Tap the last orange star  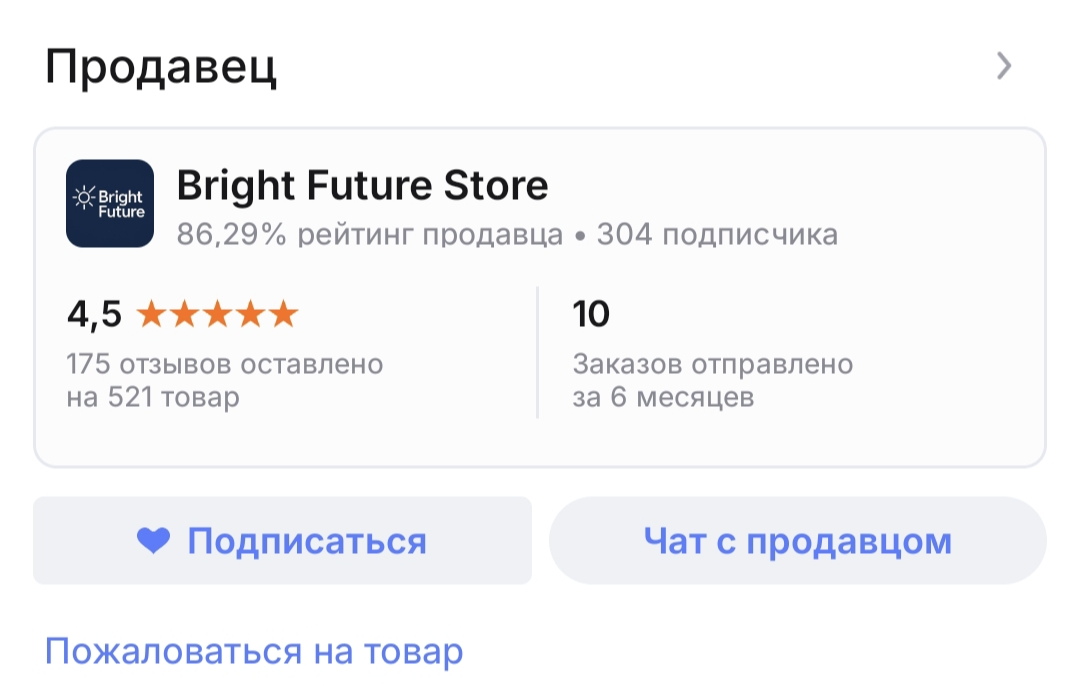click(284, 315)
